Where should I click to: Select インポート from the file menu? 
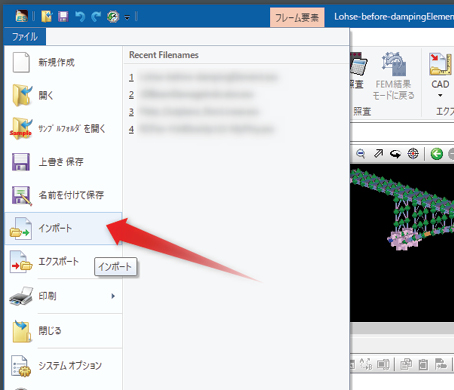[63, 228]
